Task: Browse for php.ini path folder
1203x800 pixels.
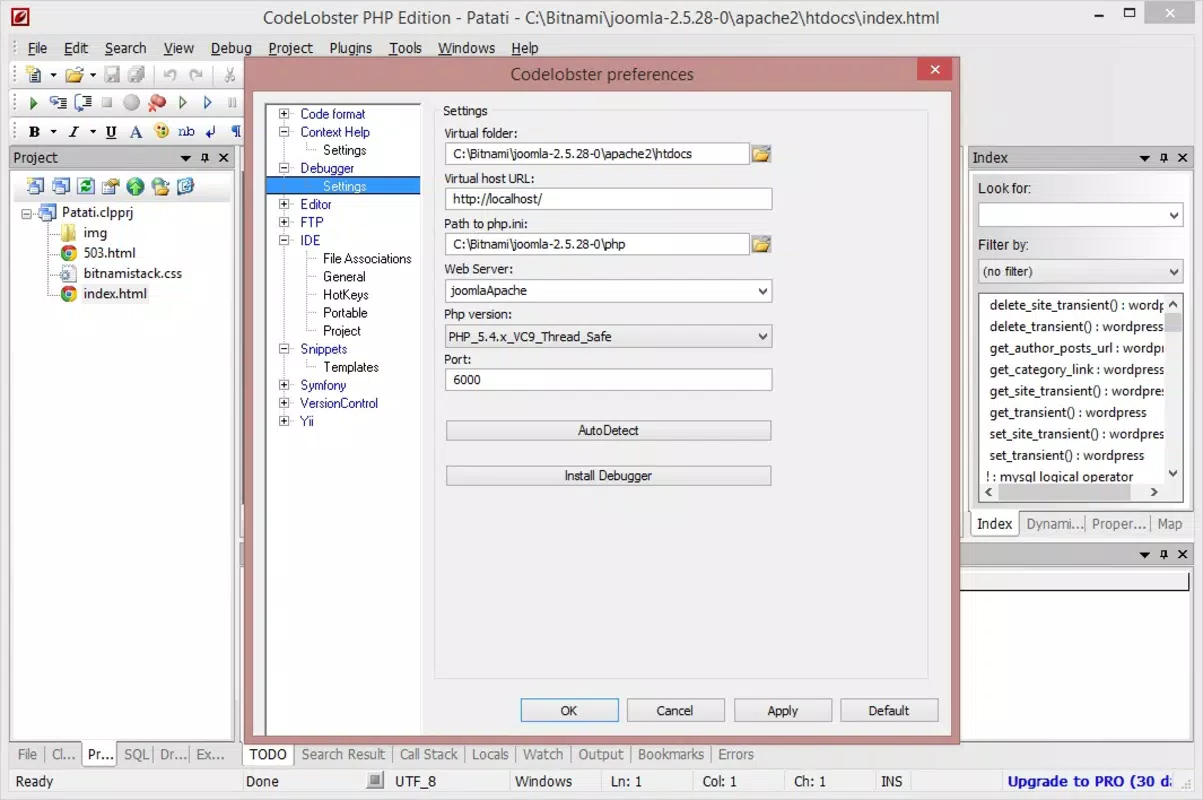Action: pos(762,244)
